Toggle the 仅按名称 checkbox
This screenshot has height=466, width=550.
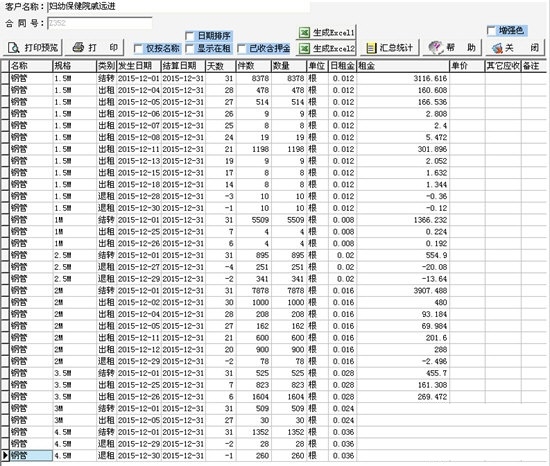138,49
